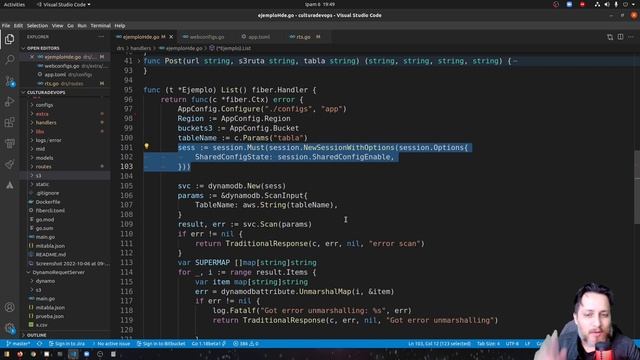Open the Explorer panel's more actions ellipsis
640x360 pixels.
coord(101,37)
